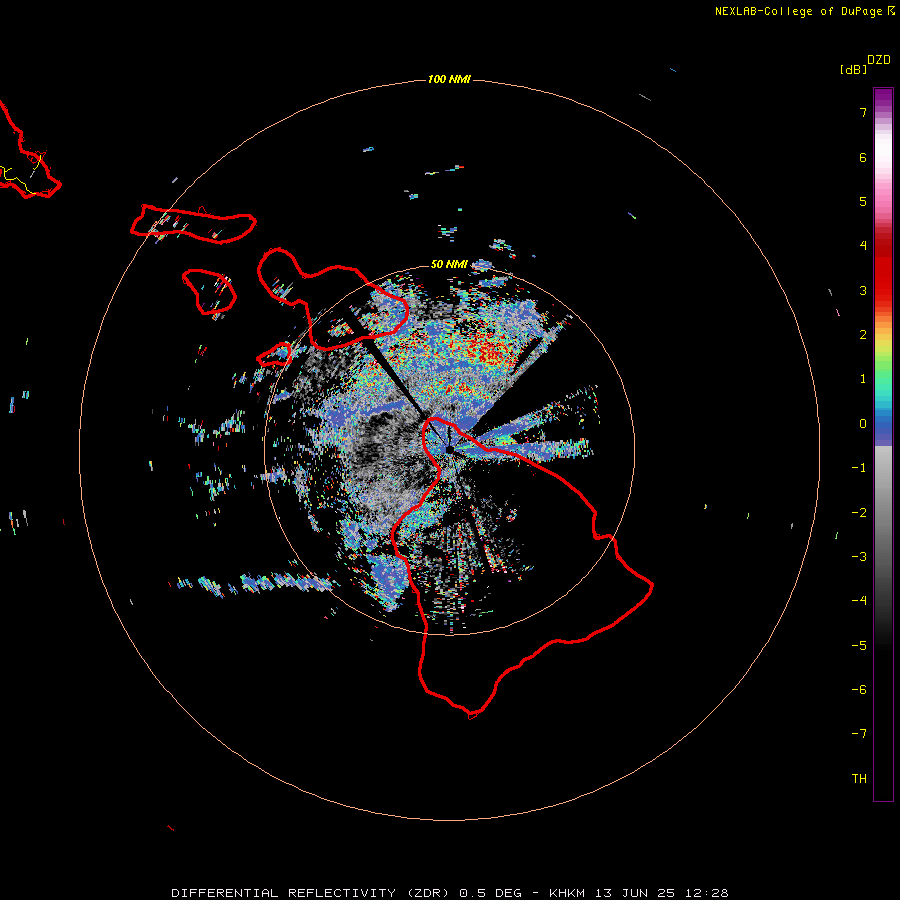
Task: Click the blue 0 dB band of color bar
Action: click(x=883, y=426)
